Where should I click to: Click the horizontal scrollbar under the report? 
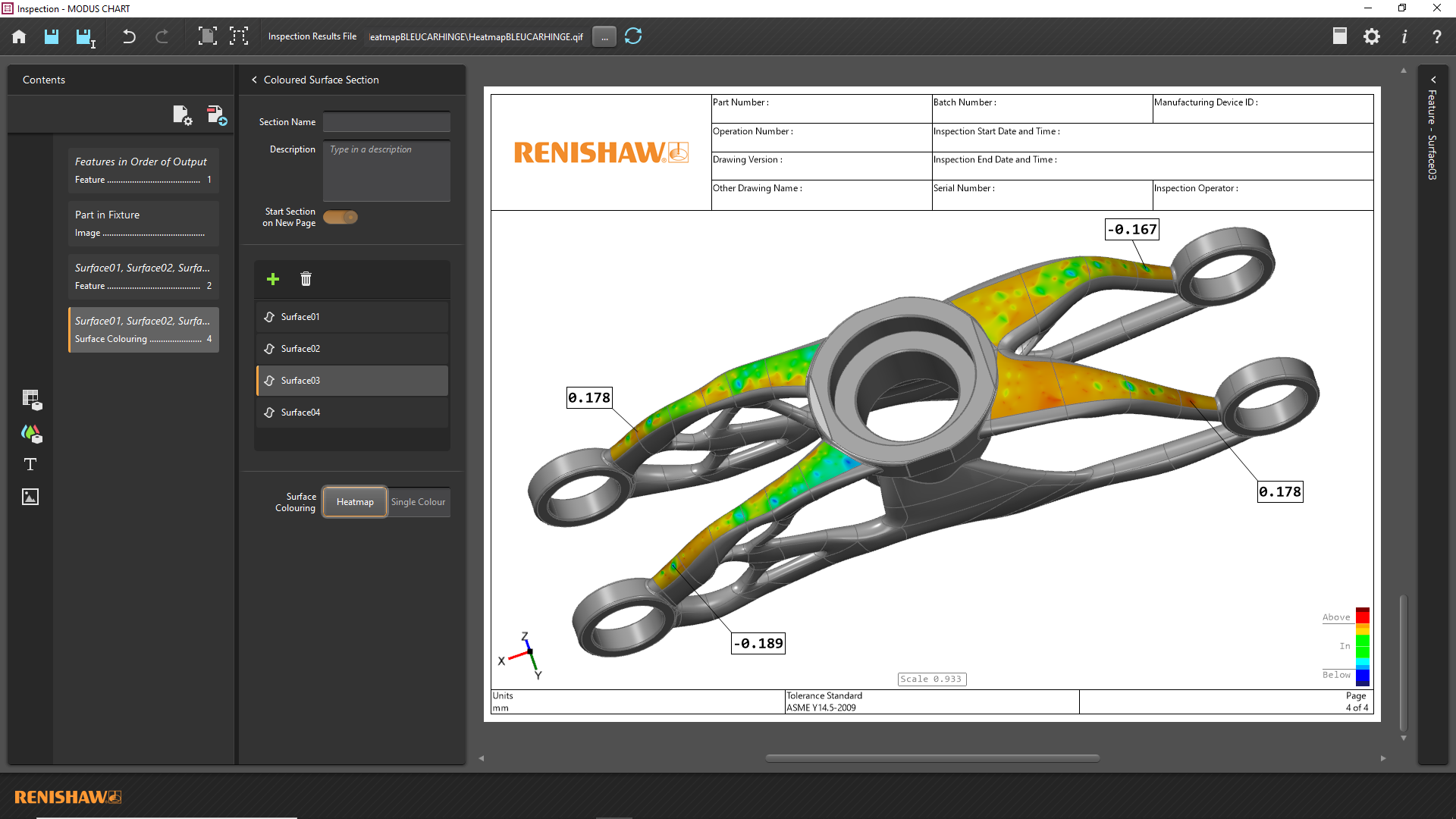click(931, 758)
